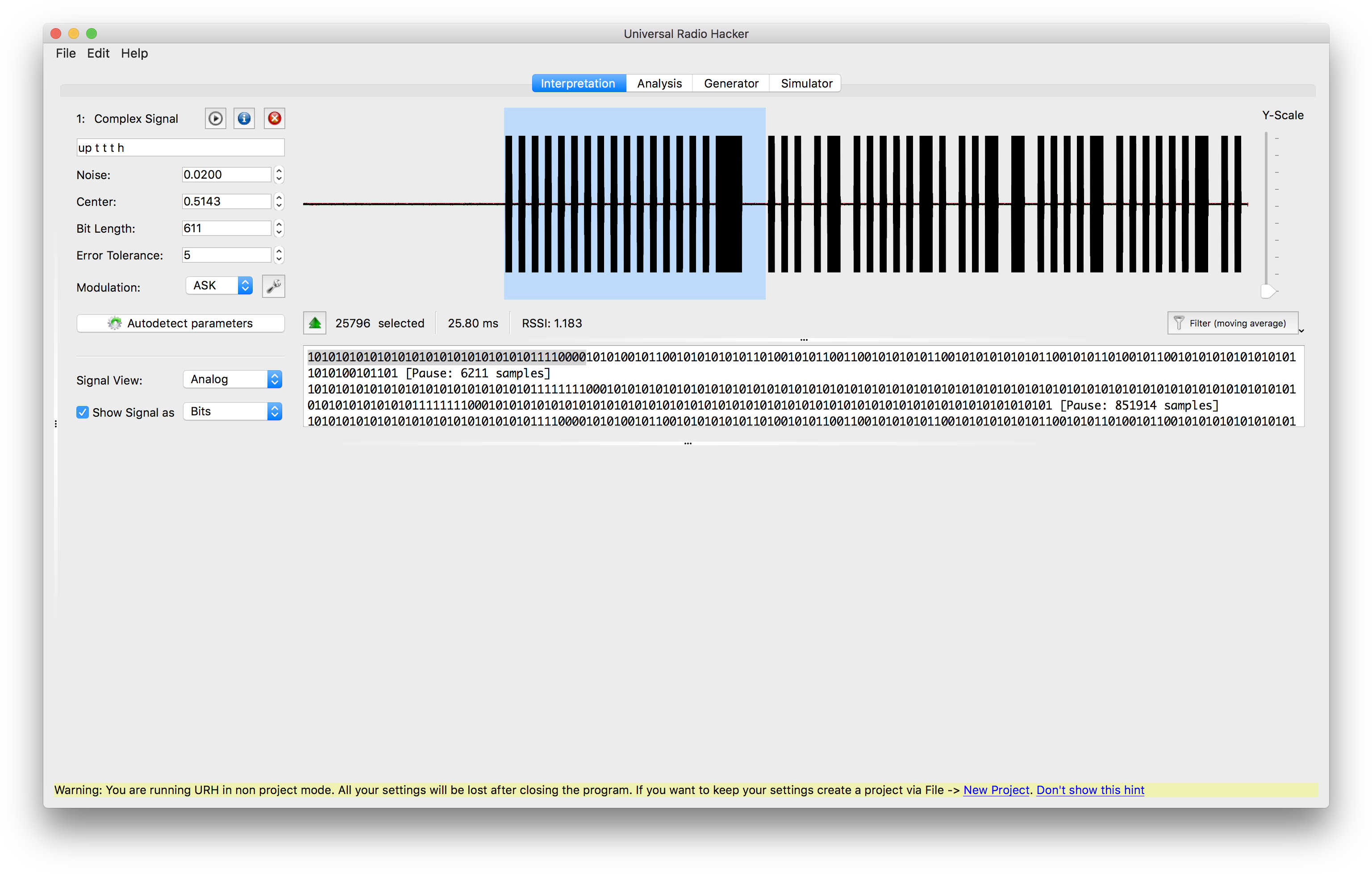Viewport: 1372px width, 874px height.
Task: Click the signal name text field
Action: coord(181,147)
